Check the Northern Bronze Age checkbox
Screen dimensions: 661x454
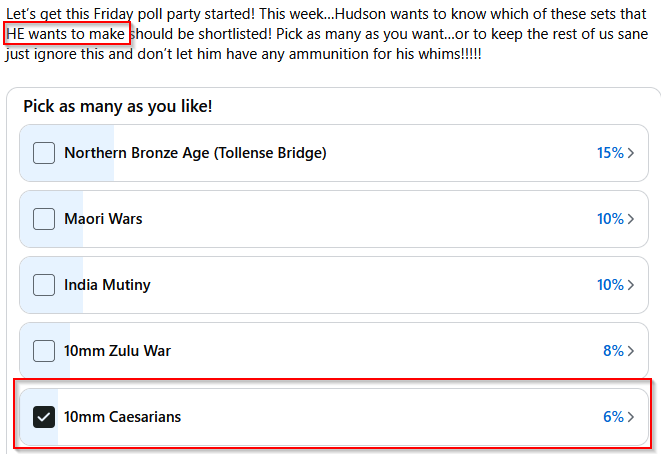tap(44, 153)
